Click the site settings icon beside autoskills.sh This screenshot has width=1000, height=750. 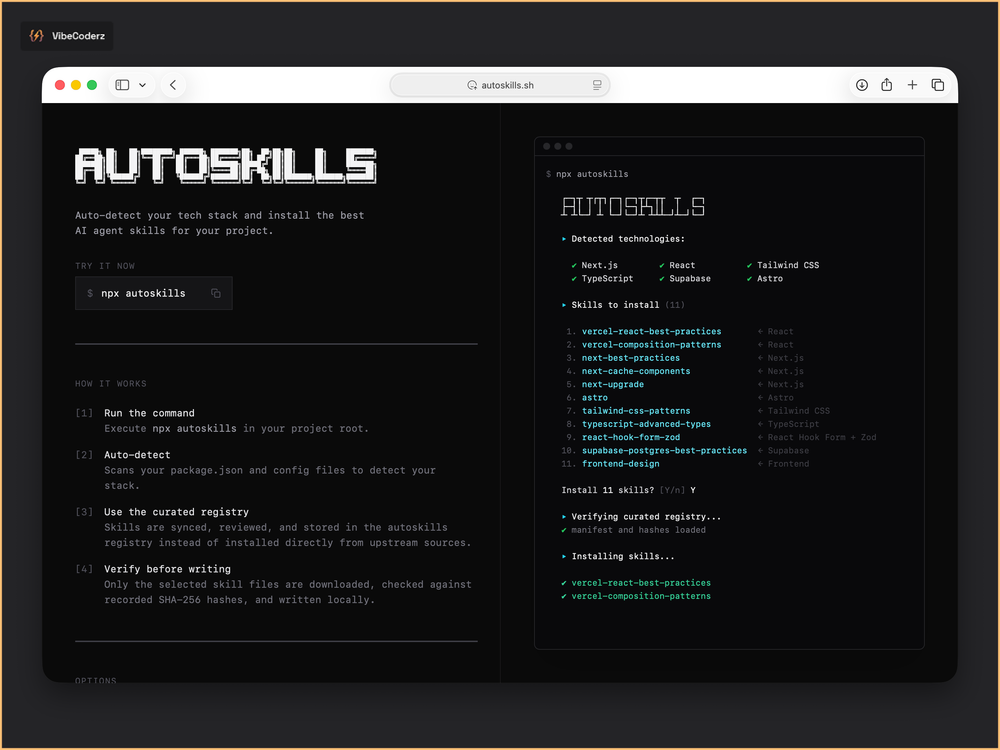[472, 85]
